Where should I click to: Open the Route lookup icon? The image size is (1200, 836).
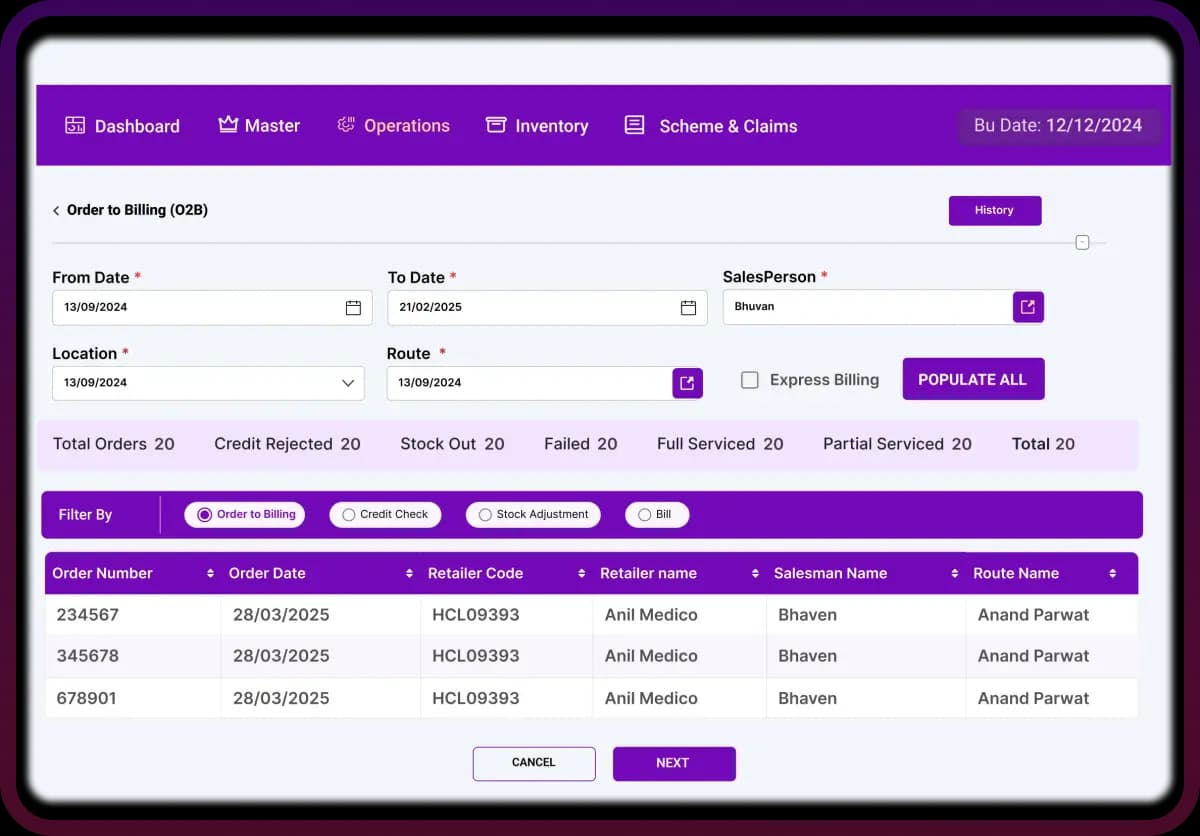(x=686, y=383)
